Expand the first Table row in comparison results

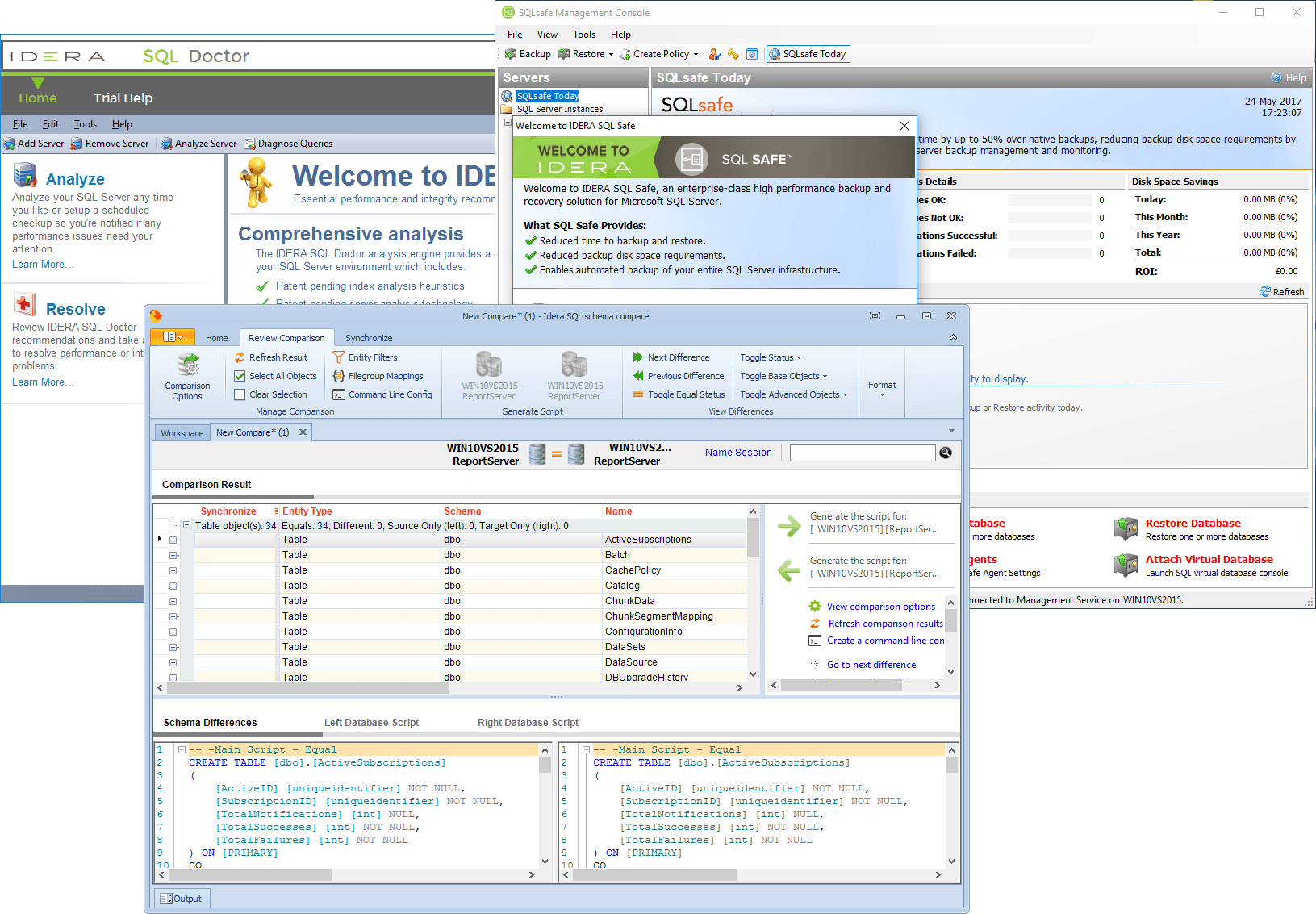click(x=172, y=539)
